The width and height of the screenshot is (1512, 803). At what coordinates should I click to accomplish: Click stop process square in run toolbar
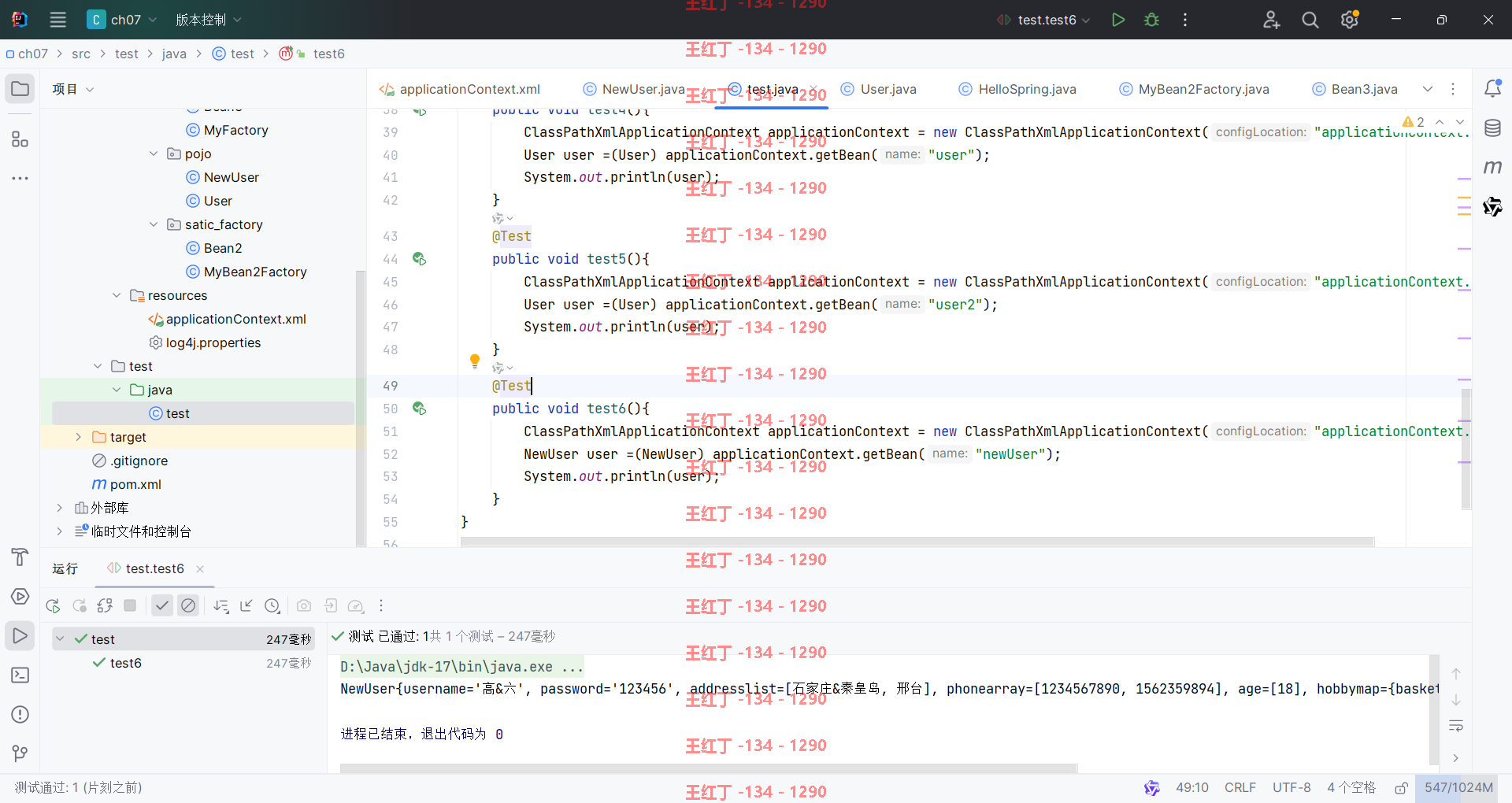coord(130,605)
